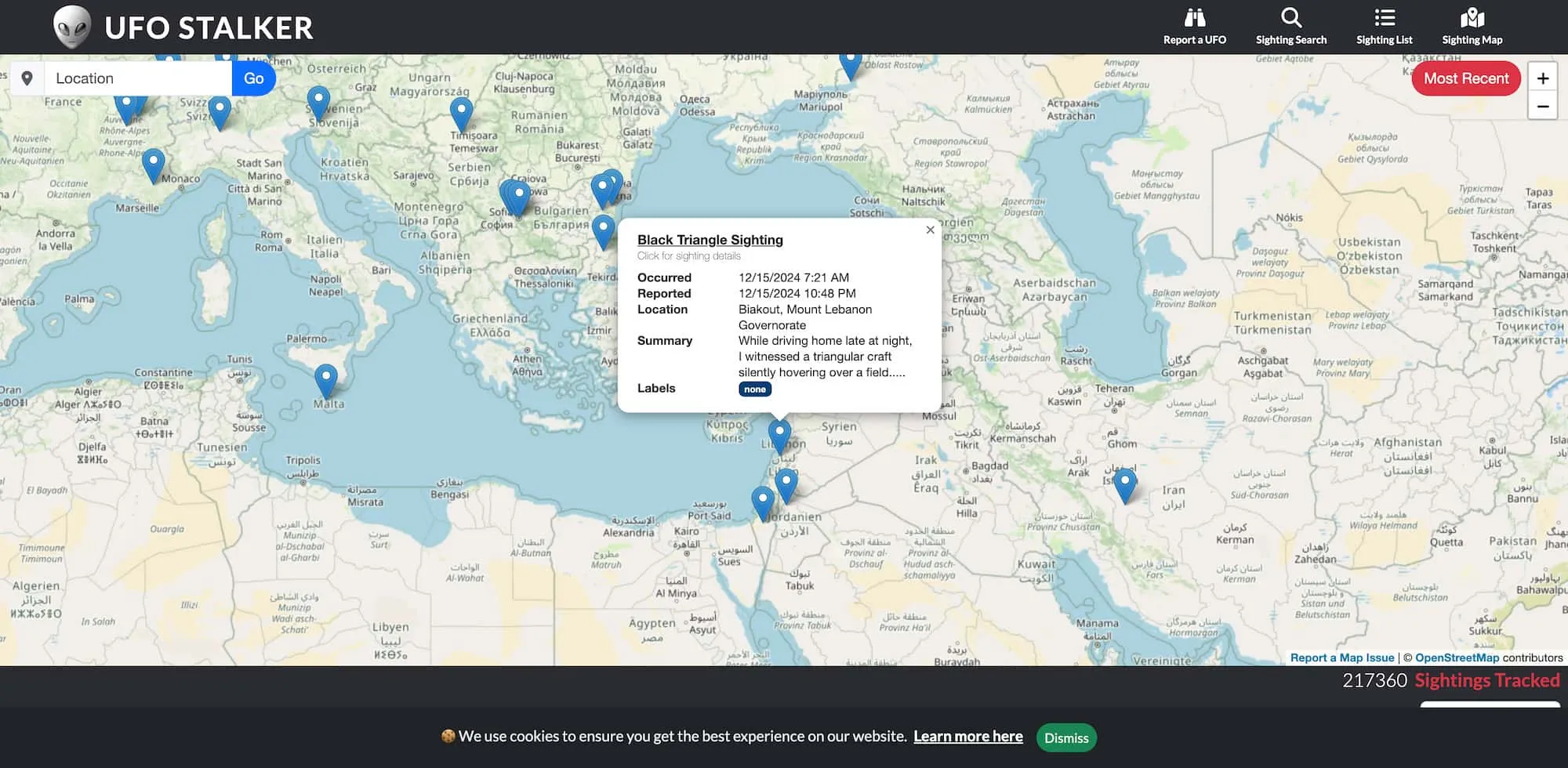This screenshot has width=1568, height=768.
Task: Open the Sighting Search magnifier icon
Action: click(x=1290, y=19)
